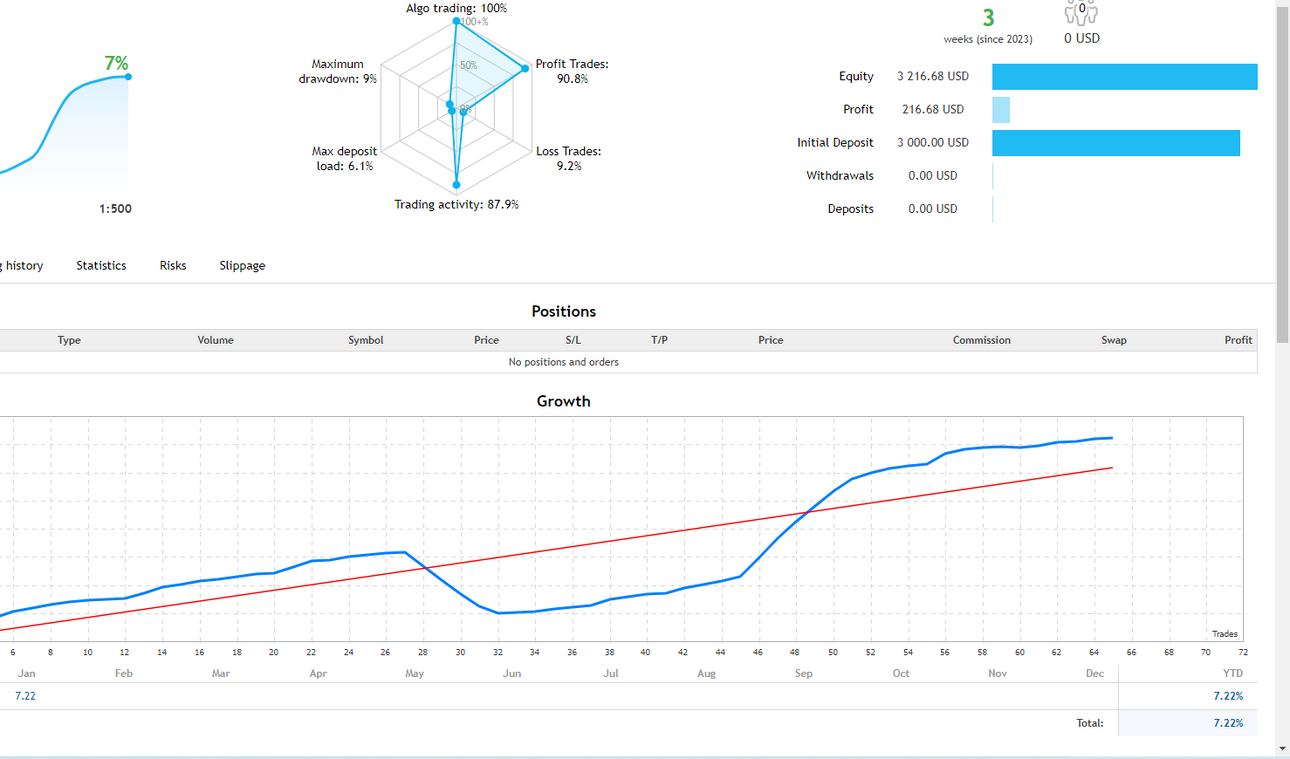This screenshot has width=1290, height=759.
Task: Click the Commission column header
Action: tap(982, 340)
